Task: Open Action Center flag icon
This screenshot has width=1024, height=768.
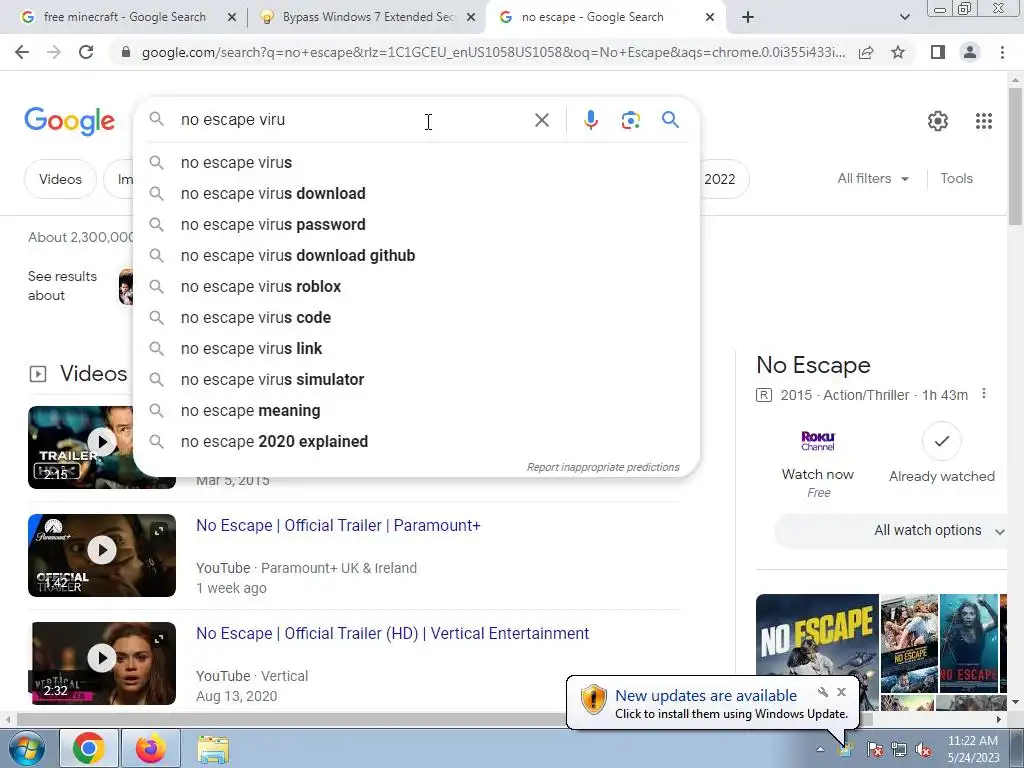Action: [874, 749]
